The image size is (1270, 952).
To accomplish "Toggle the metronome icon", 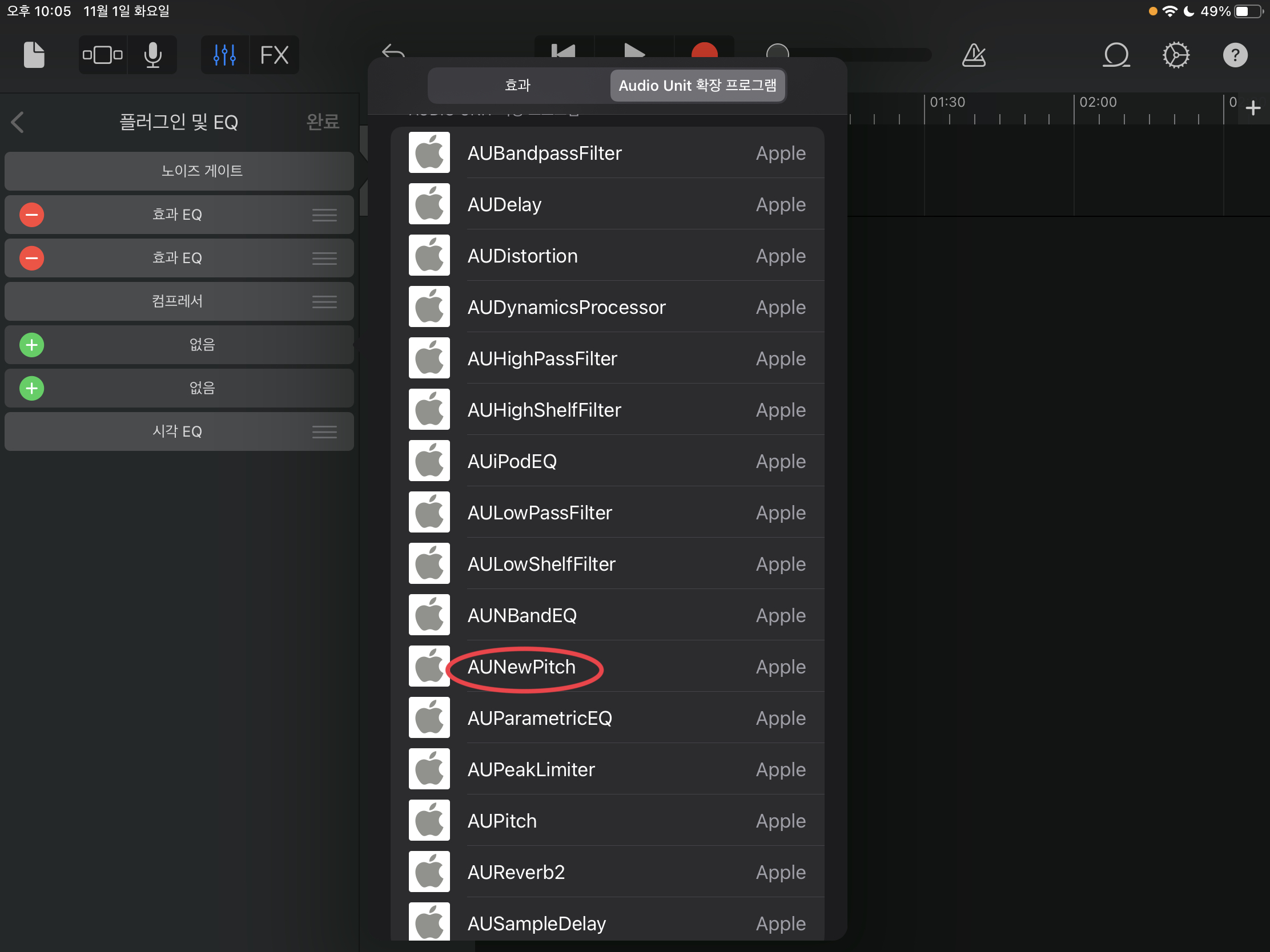I will (x=974, y=55).
